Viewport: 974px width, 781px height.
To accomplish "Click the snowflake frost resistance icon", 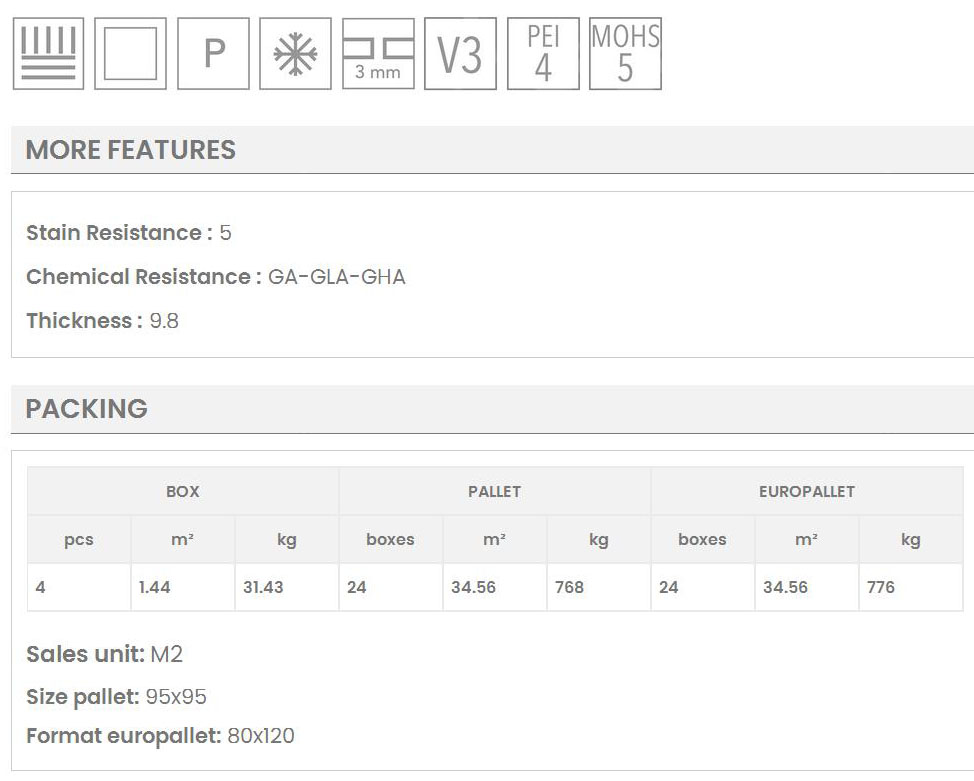I will point(295,54).
